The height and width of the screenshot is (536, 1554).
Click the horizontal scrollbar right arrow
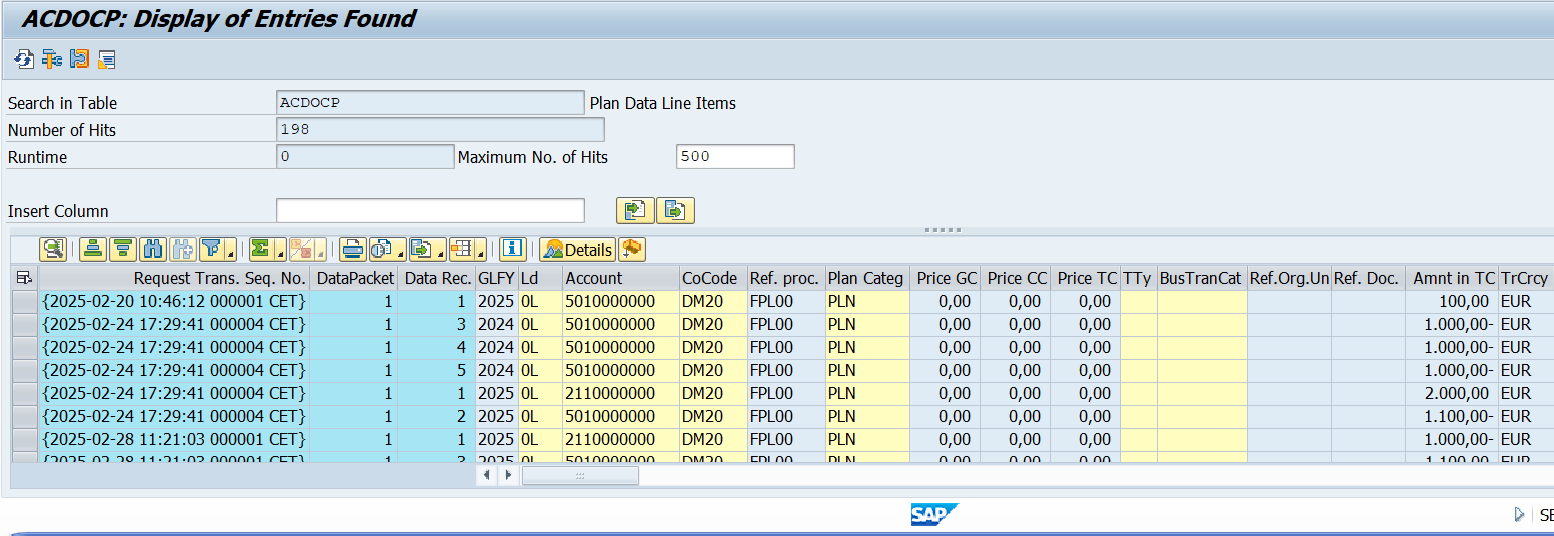coord(508,475)
